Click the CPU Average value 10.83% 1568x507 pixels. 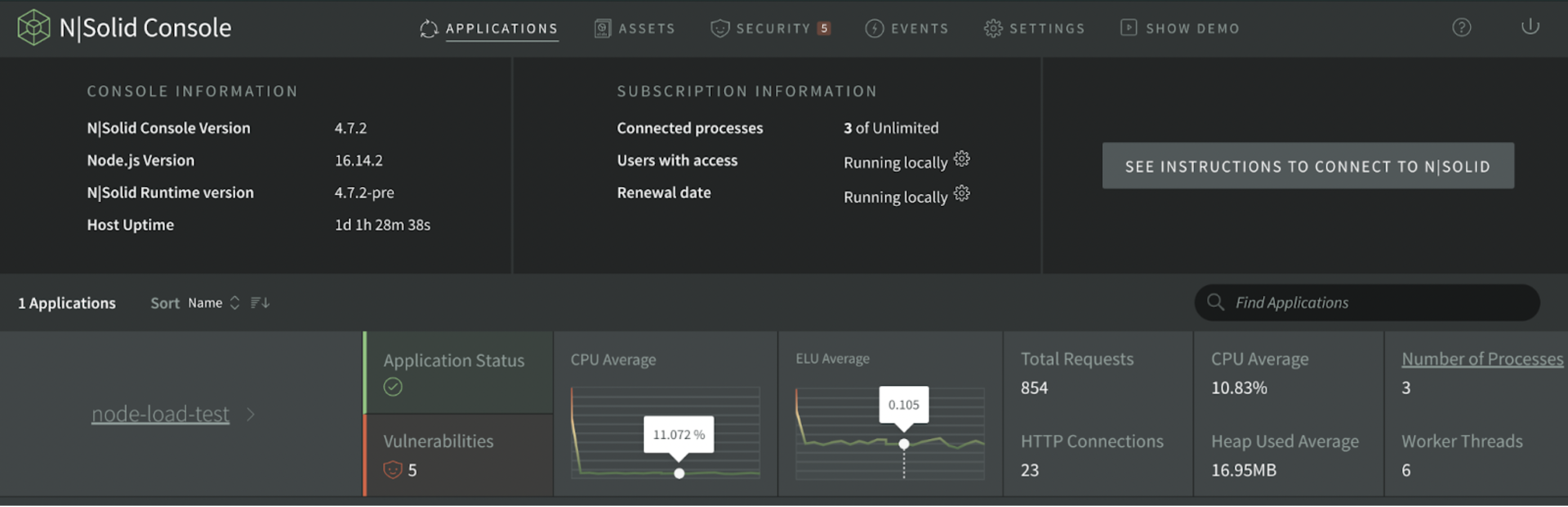pyautogui.click(x=1239, y=388)
